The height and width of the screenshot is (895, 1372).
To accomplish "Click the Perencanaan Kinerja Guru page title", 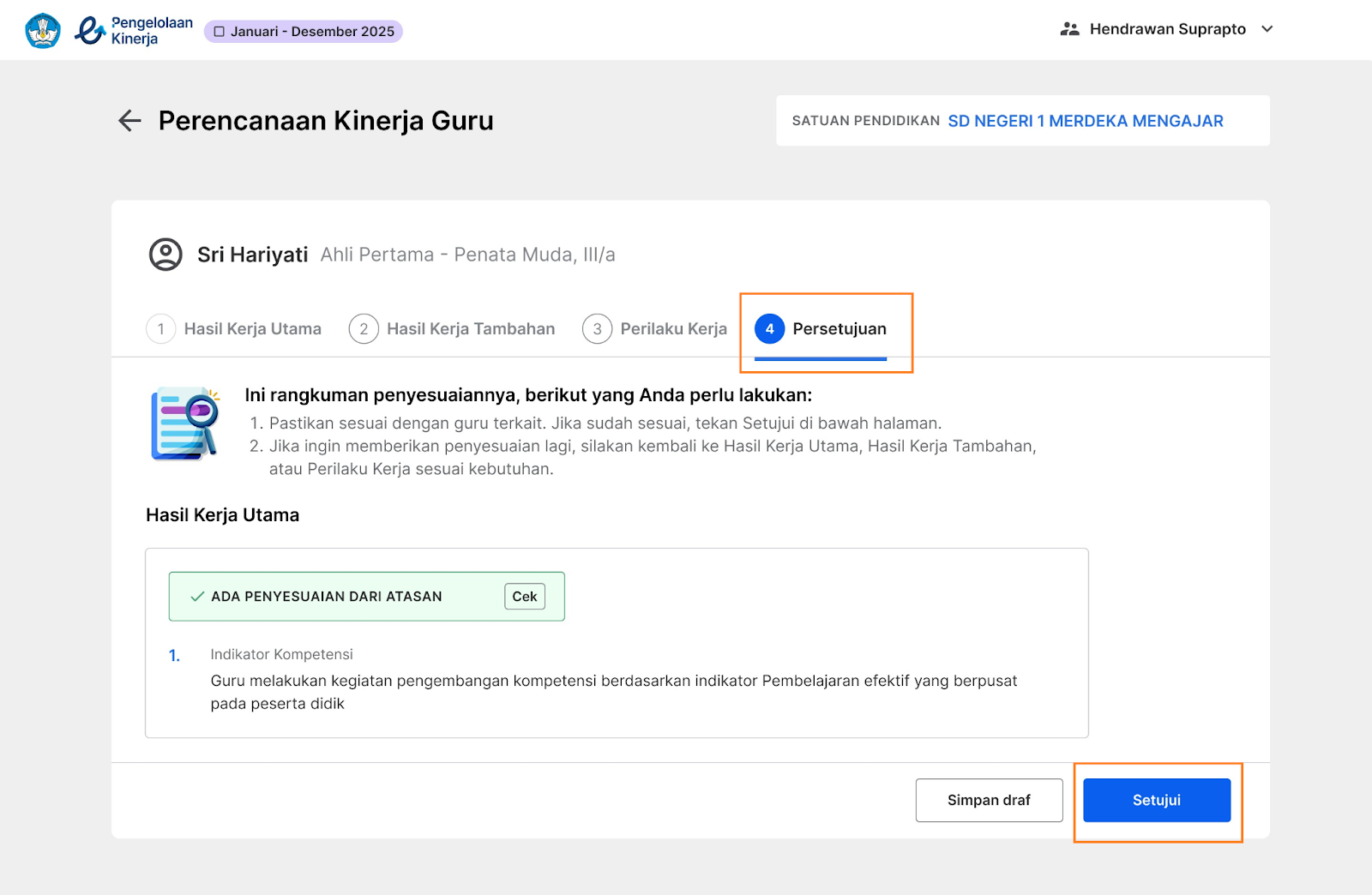I will coord(326,121).
